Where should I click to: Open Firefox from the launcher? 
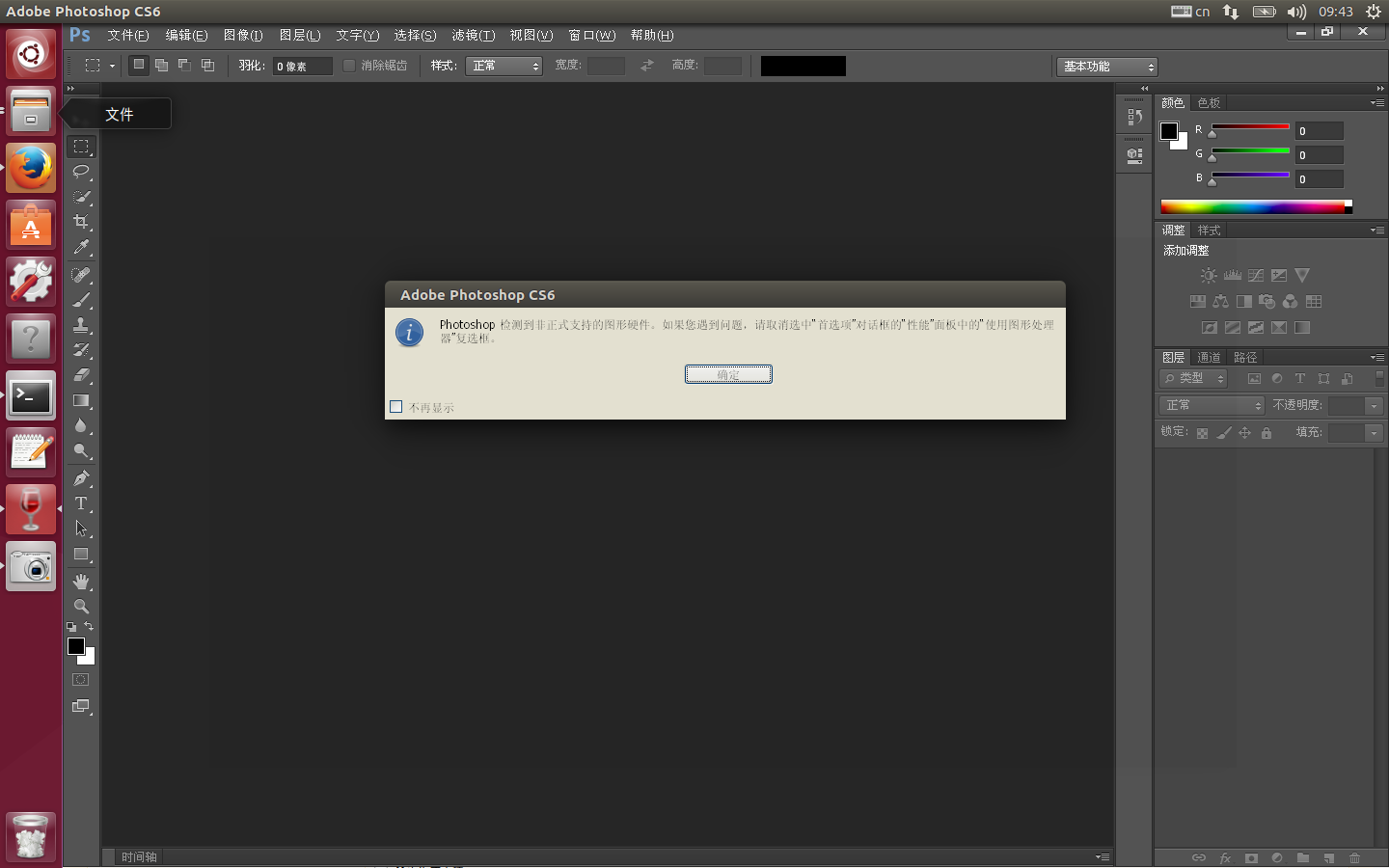(31, 168)
